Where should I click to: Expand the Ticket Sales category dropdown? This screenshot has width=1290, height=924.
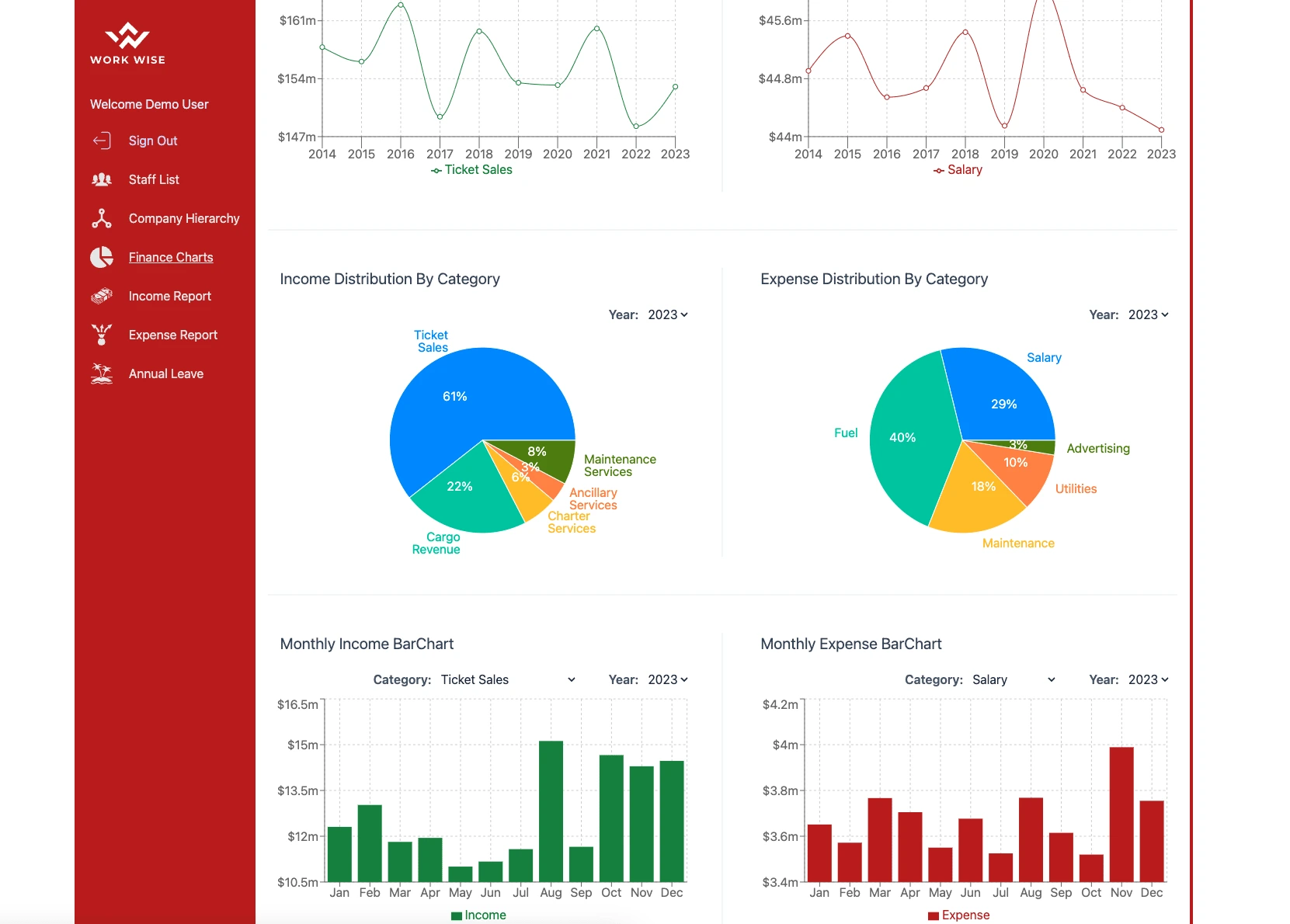pos(509,679)
